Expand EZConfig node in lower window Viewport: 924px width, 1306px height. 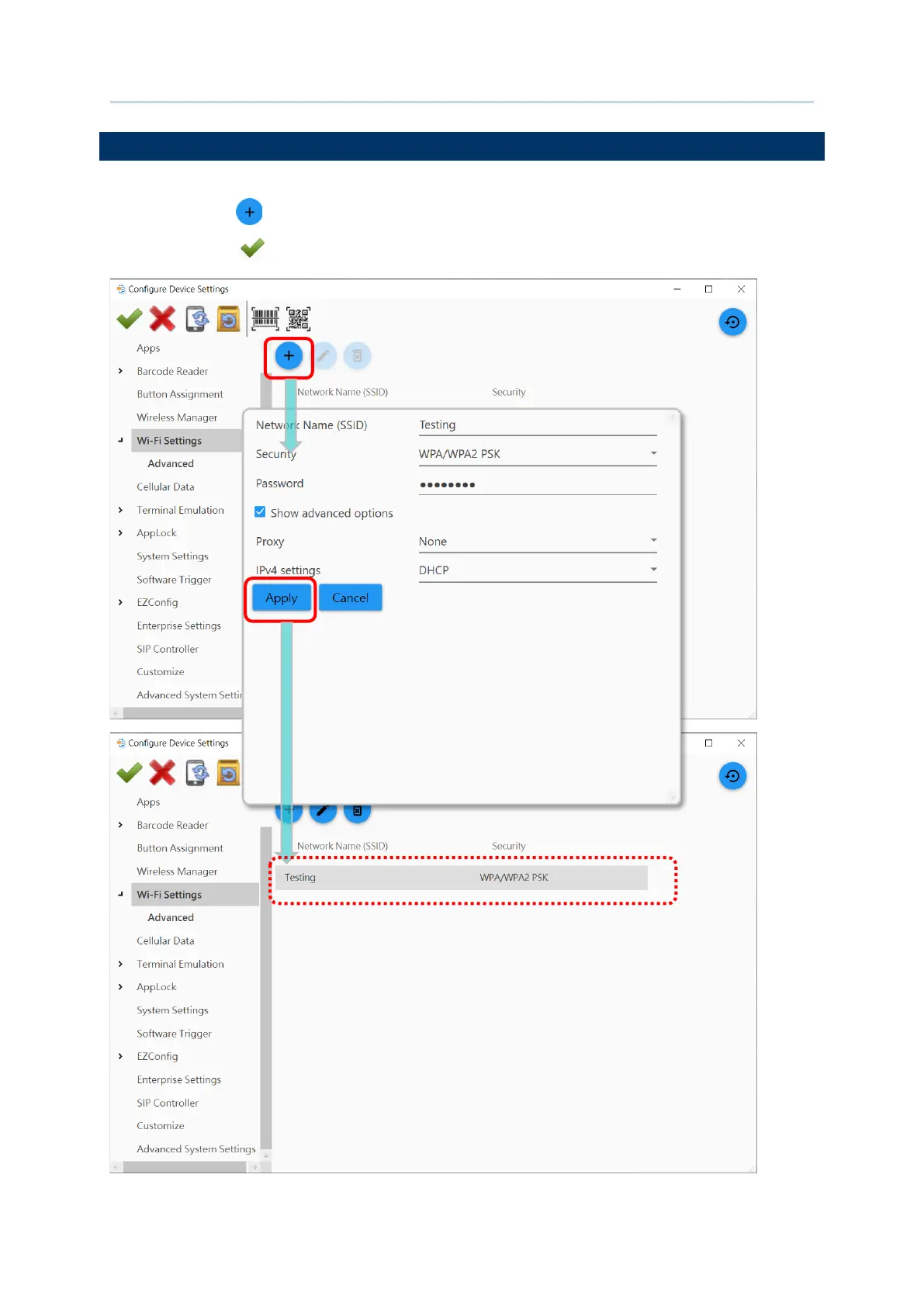pos(120,1056)
